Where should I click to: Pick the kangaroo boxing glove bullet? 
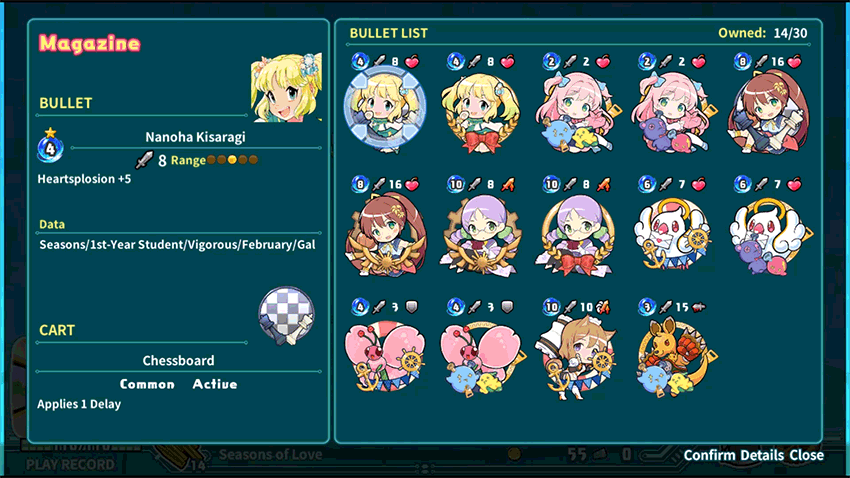coord(674,357)
